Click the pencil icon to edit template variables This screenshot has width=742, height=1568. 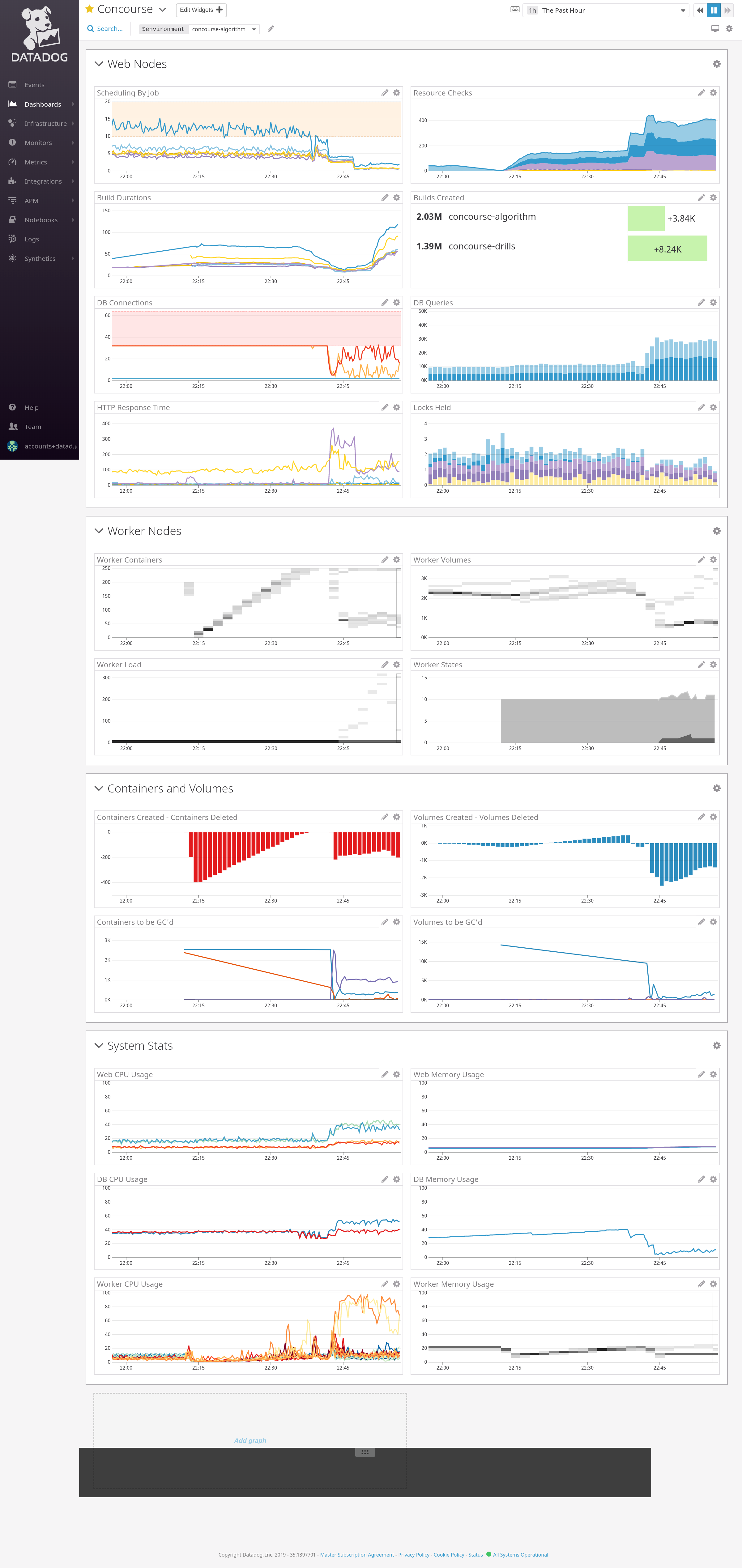(271, 29)
